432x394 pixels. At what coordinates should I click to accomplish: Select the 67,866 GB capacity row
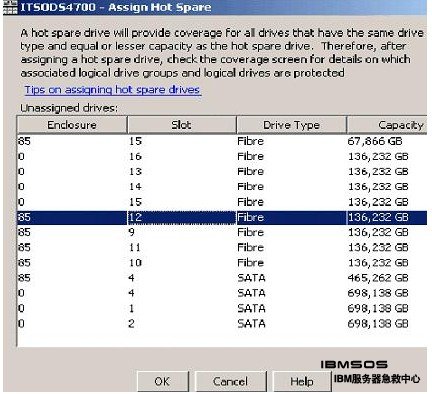(x=222, y=141)
